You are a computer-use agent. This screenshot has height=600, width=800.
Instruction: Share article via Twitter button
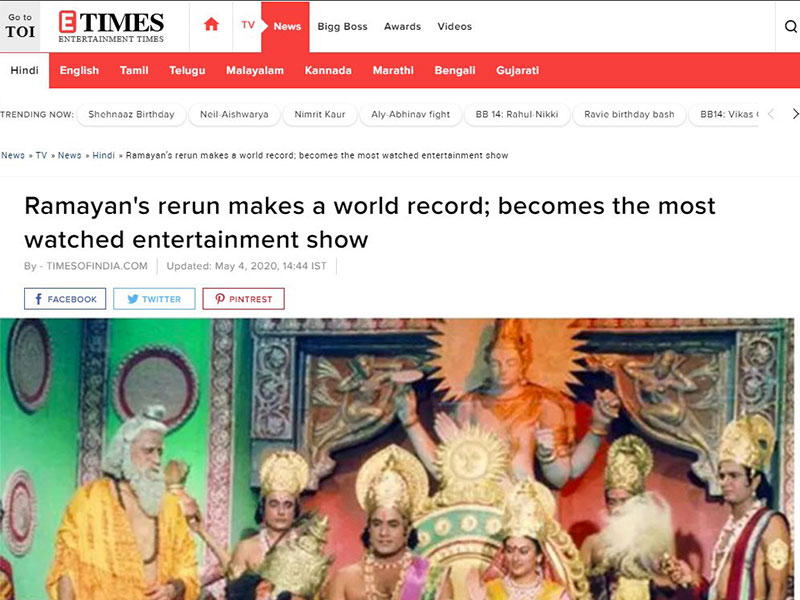[x=154, y=299]
